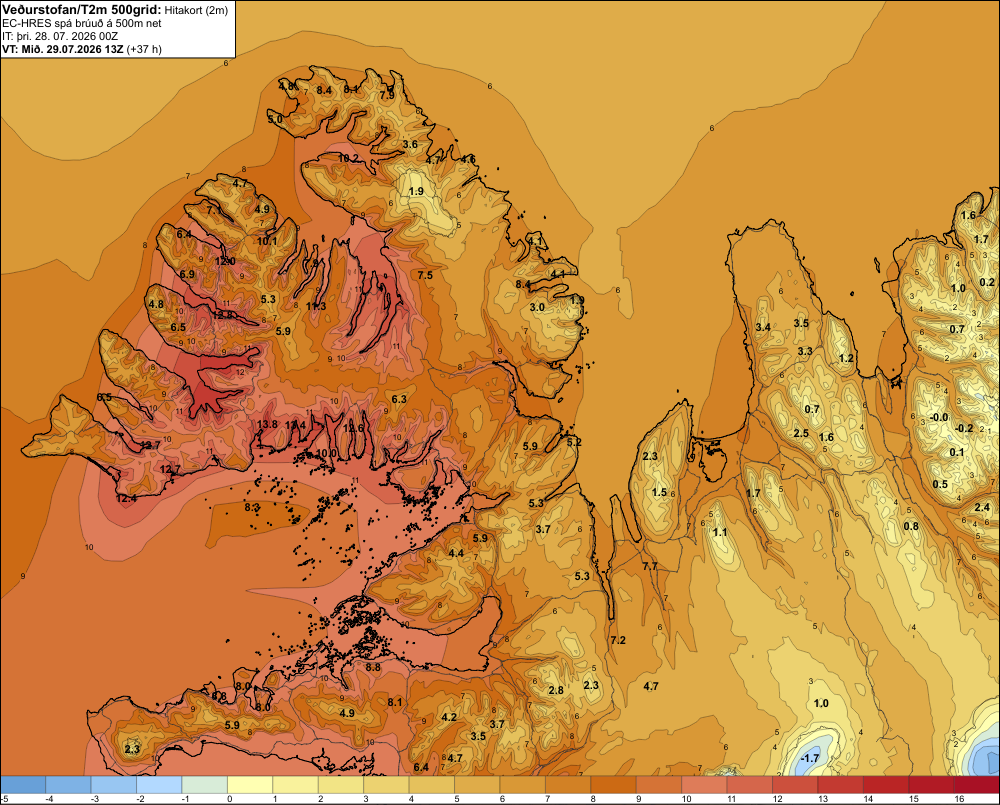Click the 10.1 temperature value on map
Viewport: 1000px width, 805px height.
point(267,241)
